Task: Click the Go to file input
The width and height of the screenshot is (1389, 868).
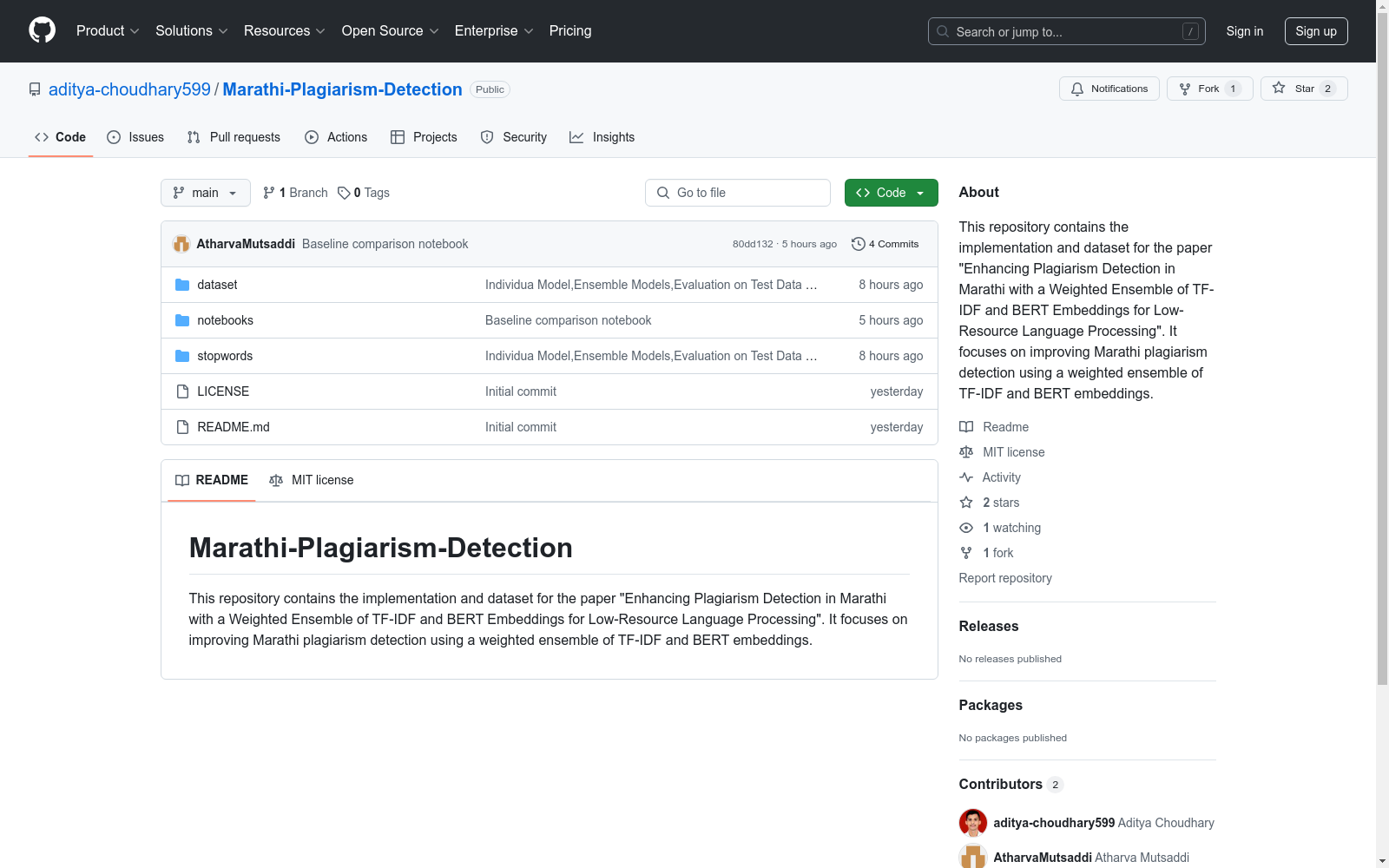Action: [x=738, y=193]
